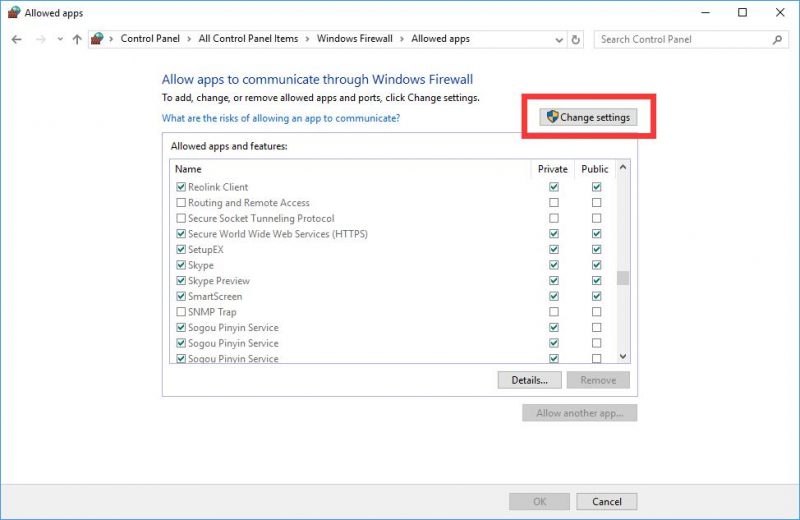Select the Skype Preview row text
The image size is (800, 520).
click(x=219, y=281)
